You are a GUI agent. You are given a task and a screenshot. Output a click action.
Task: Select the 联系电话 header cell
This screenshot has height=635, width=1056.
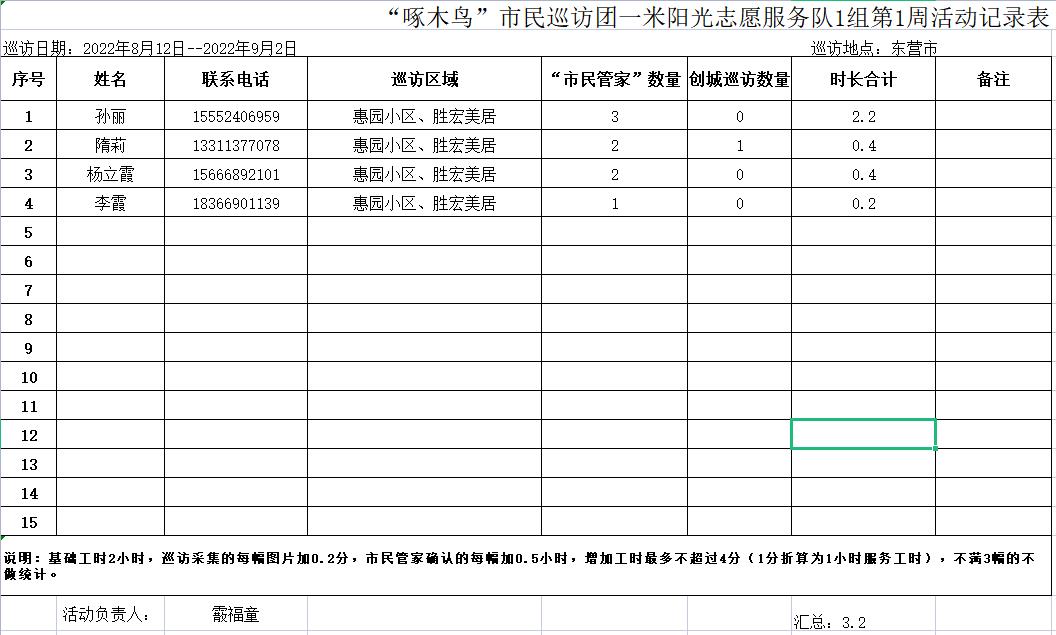tap(236, 79)
